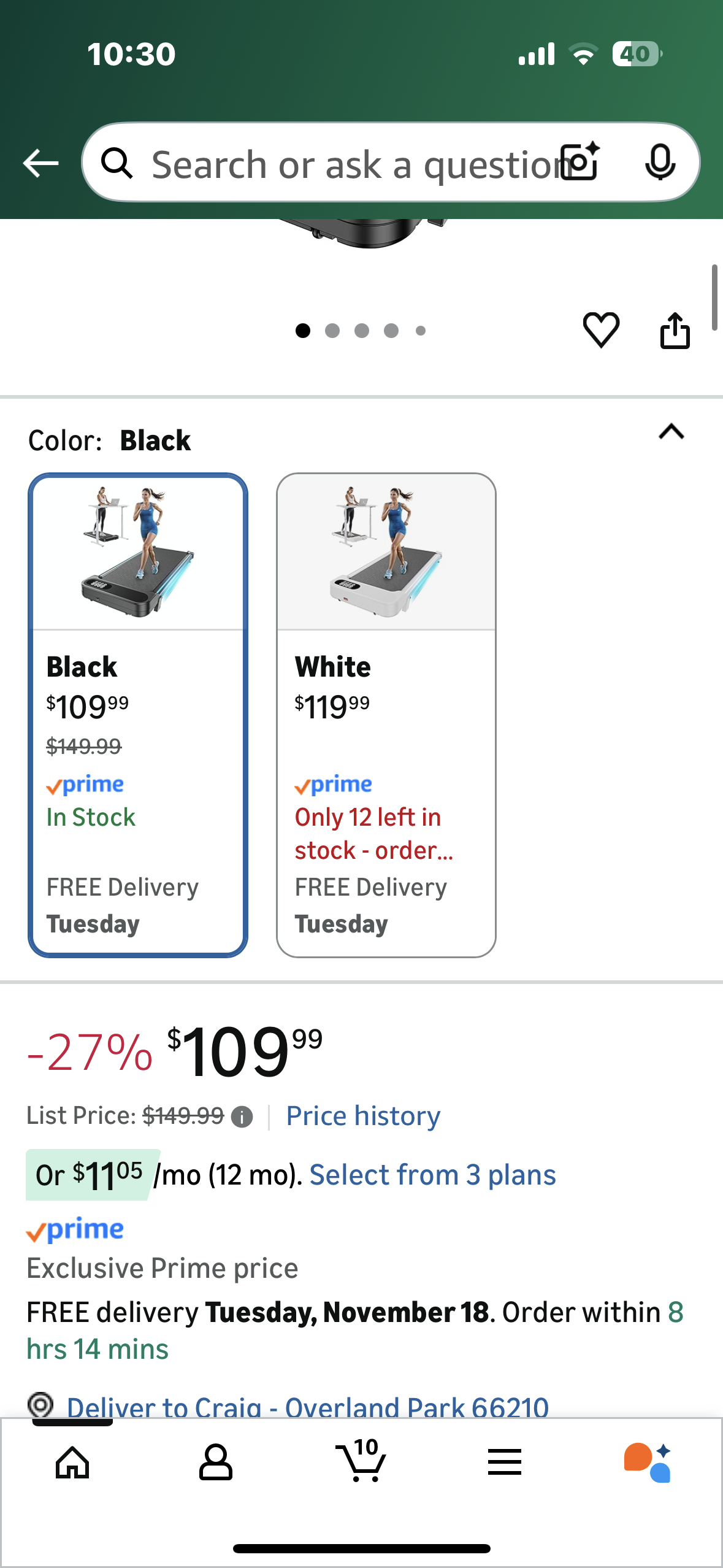Tap the back arrow to previous page
723x1568 pixels.
(x=39, y=163)
